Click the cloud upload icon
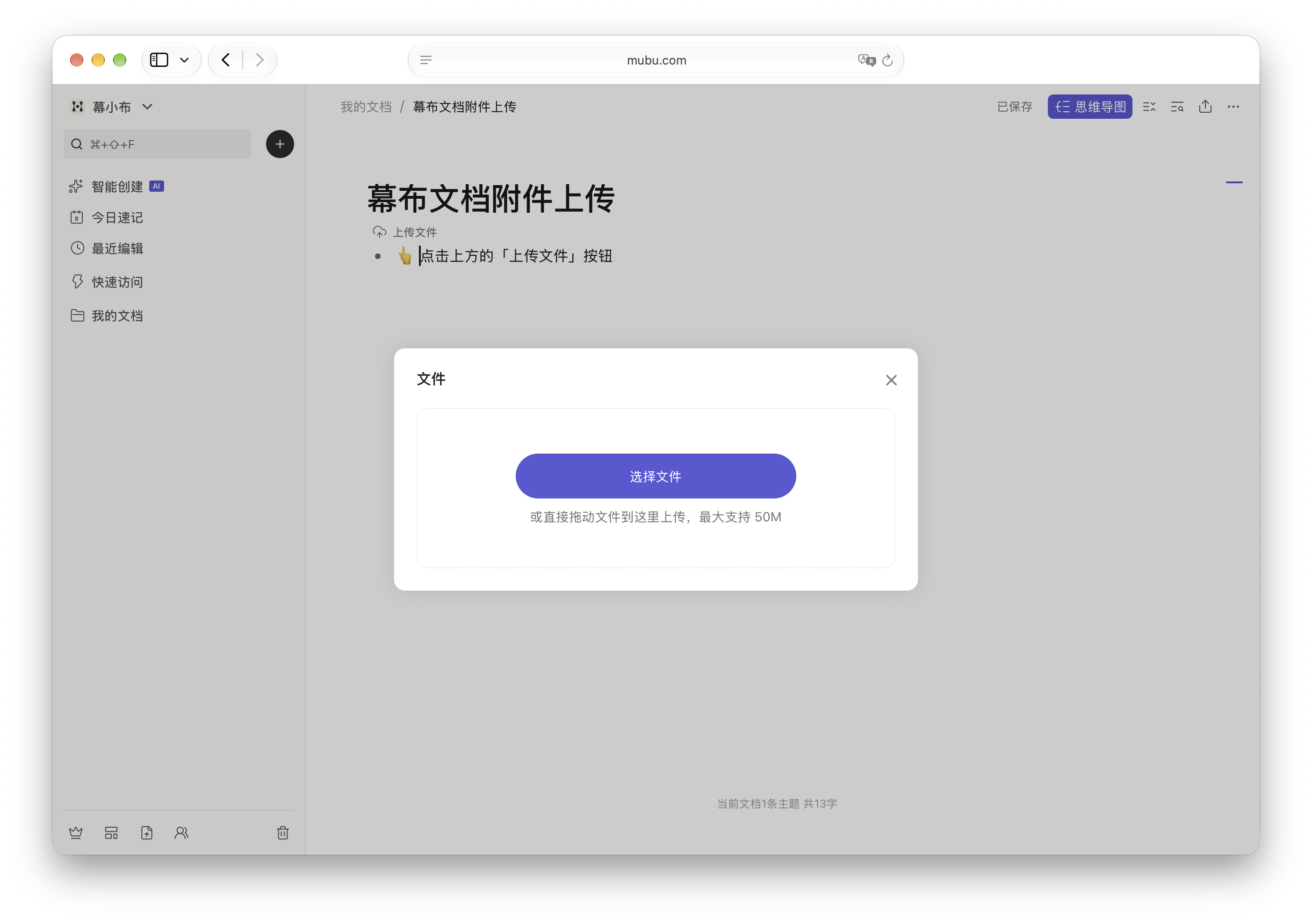The image size is (1312, 924). pos(379,231)
